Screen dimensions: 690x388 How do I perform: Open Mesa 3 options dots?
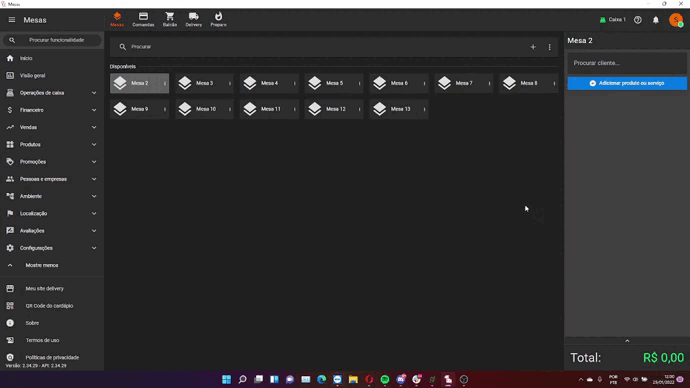pos(230,83)
